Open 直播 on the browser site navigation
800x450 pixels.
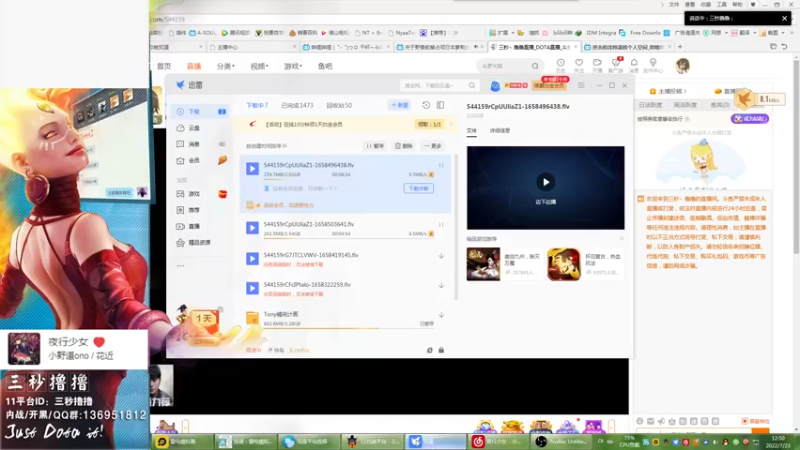pyautogui.click(x=194, y=66)
